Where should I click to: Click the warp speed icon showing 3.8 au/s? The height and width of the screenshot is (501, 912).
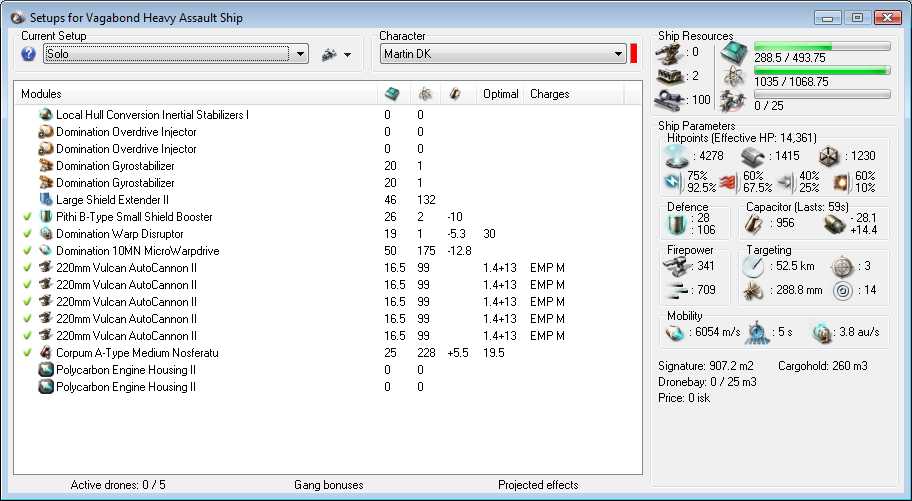click(x=822, y=332)
